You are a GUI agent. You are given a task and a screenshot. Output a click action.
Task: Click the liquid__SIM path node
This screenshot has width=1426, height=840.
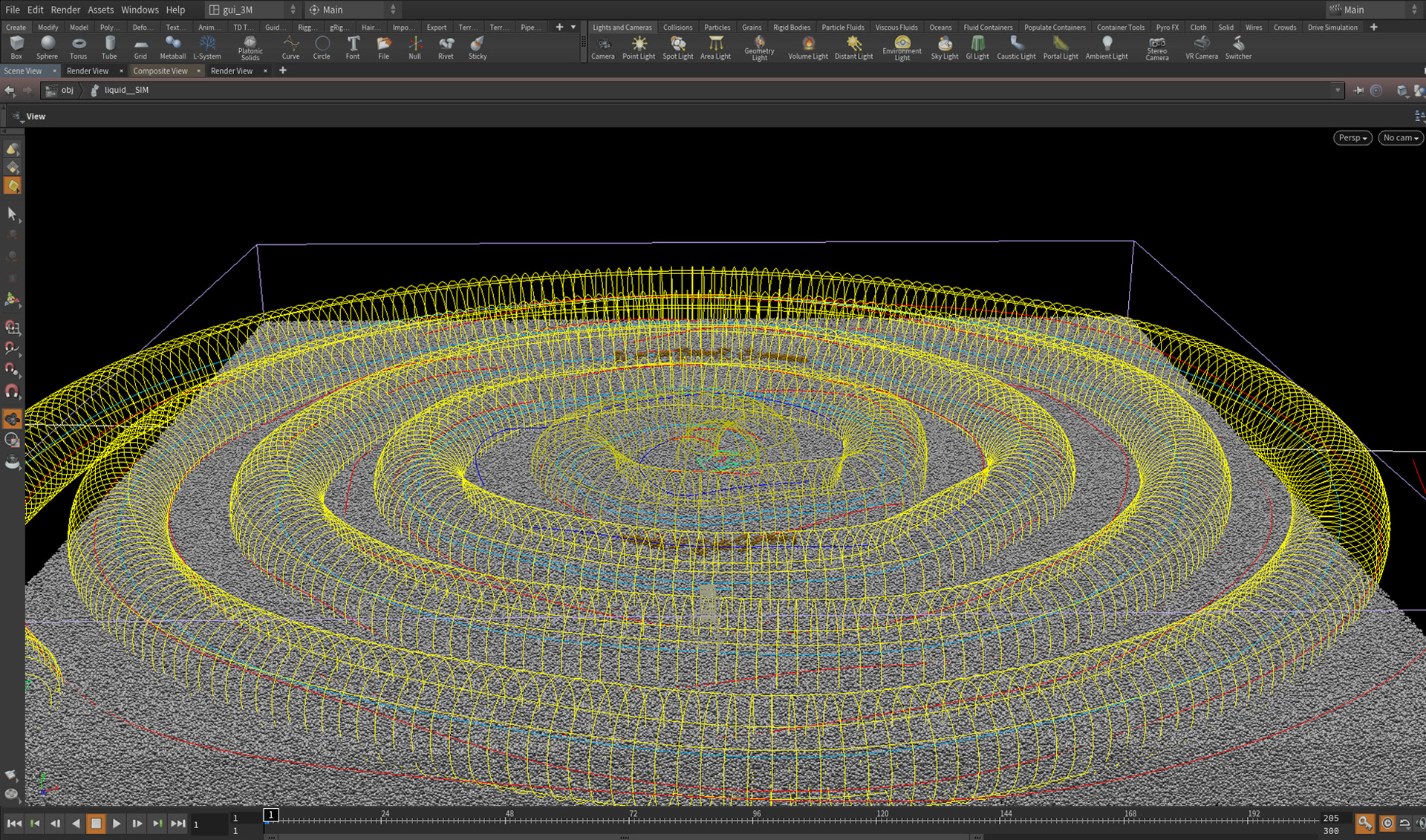point(119,90)
